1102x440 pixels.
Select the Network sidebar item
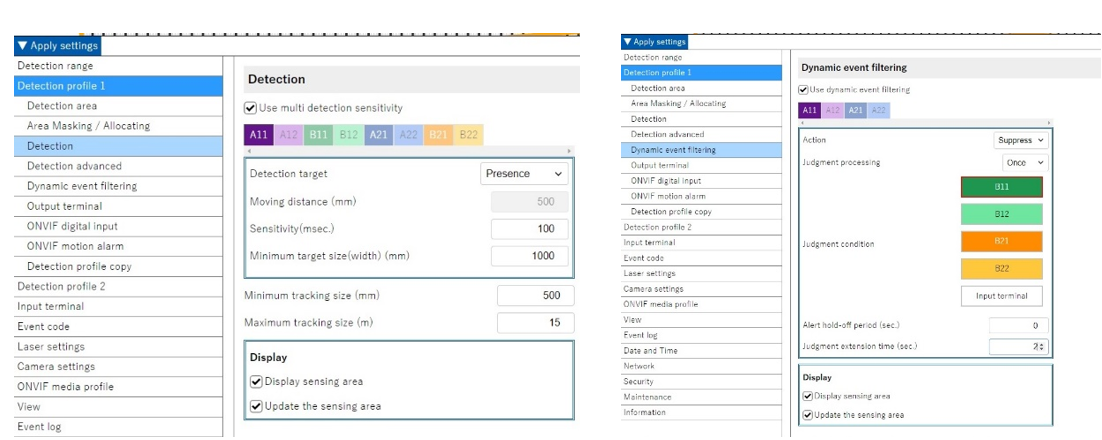point(639,366)
